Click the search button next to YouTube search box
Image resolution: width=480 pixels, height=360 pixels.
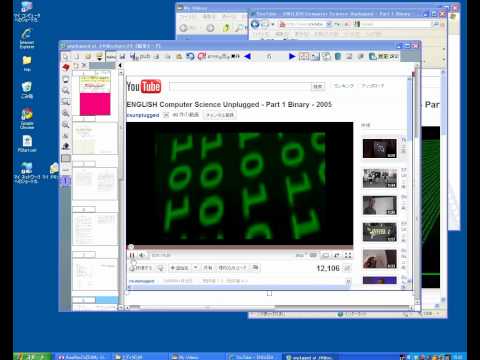318,86
